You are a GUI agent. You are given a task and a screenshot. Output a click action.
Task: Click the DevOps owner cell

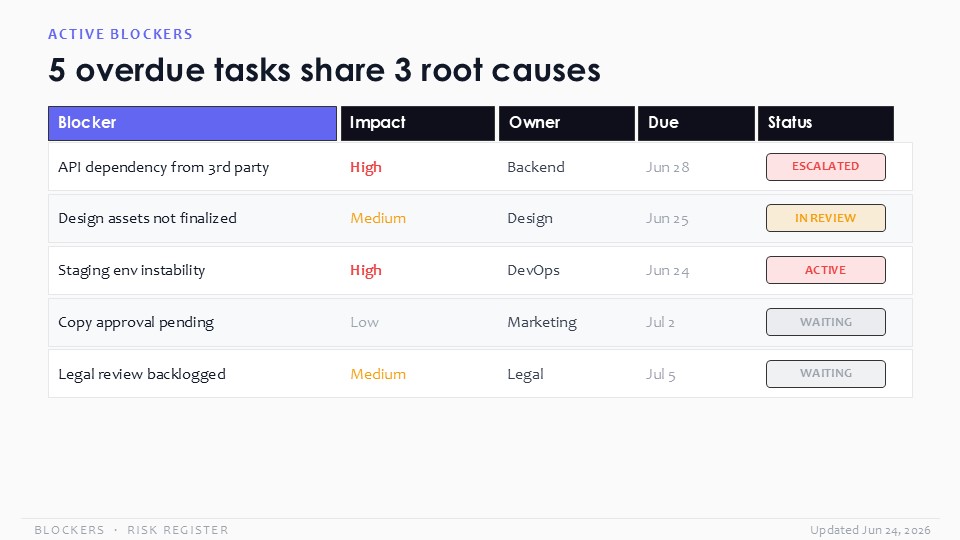[x=533, y=271]
